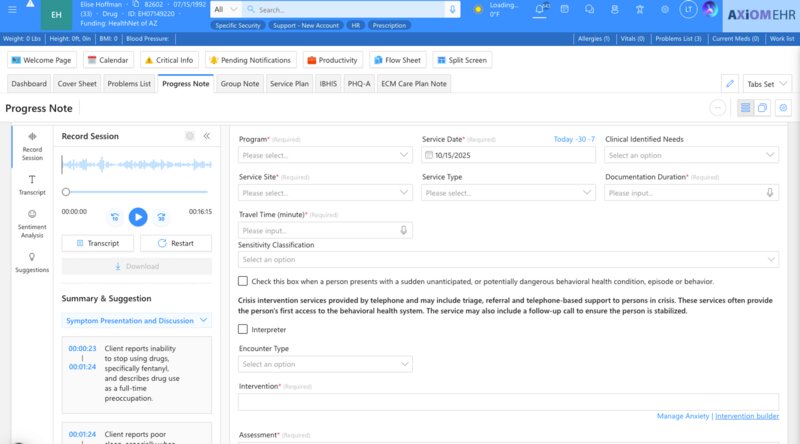Click the LT user avatar

(x=688, y=9)
